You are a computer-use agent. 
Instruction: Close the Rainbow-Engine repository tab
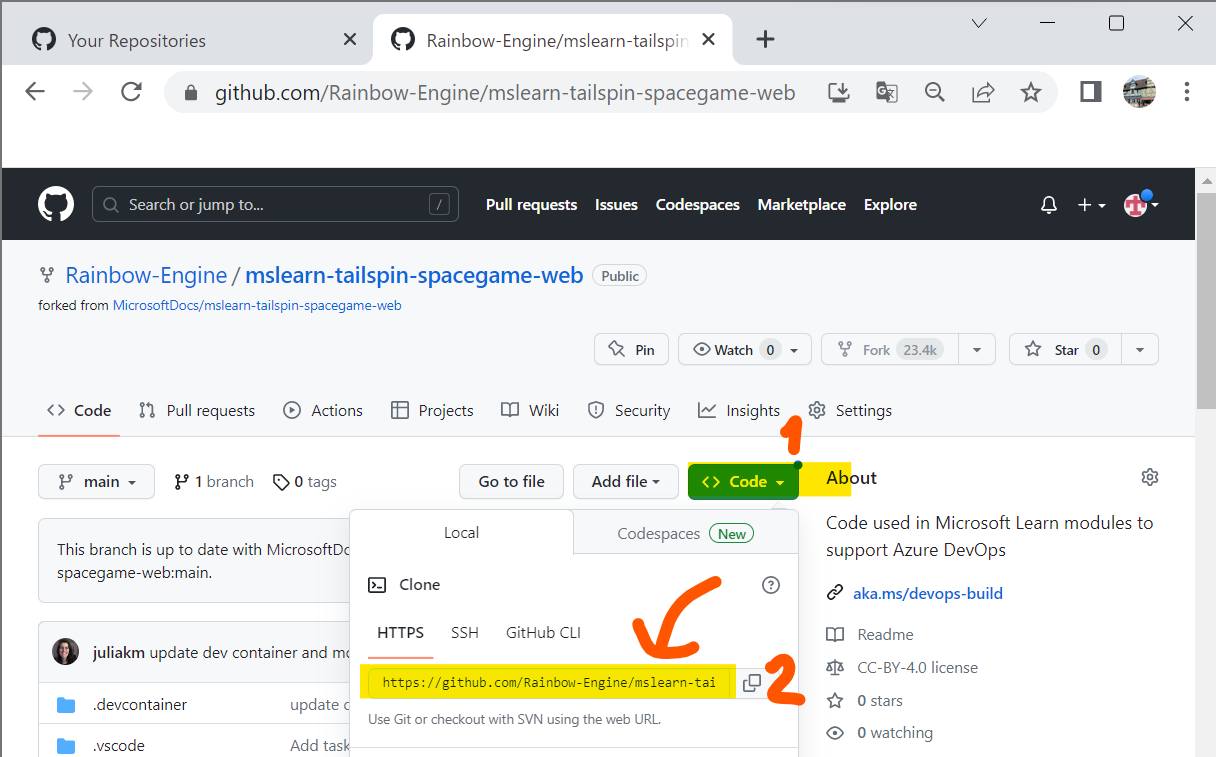coord(708,39)
